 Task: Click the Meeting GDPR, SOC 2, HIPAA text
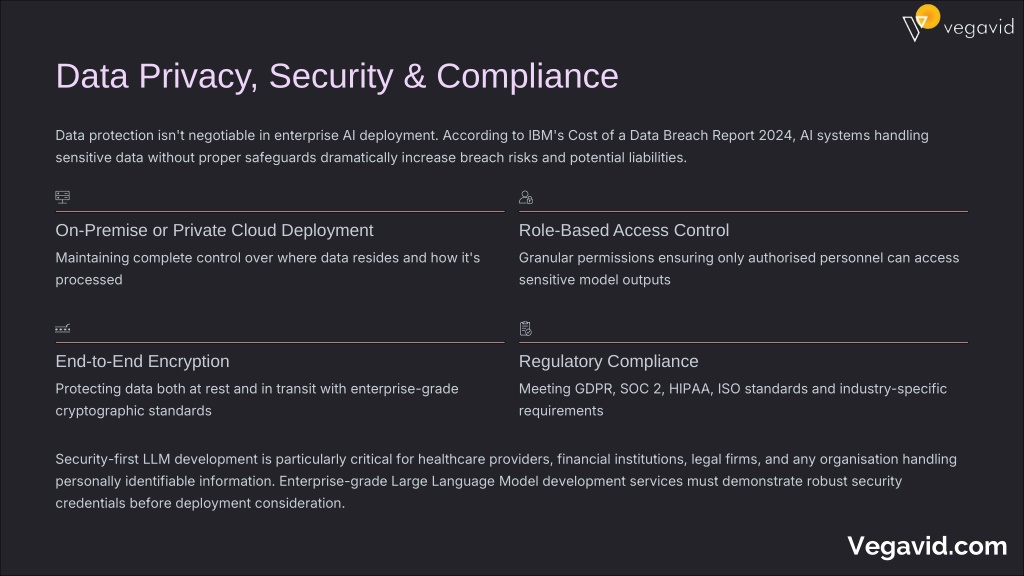pyautogui.click(x=732, y=399)
